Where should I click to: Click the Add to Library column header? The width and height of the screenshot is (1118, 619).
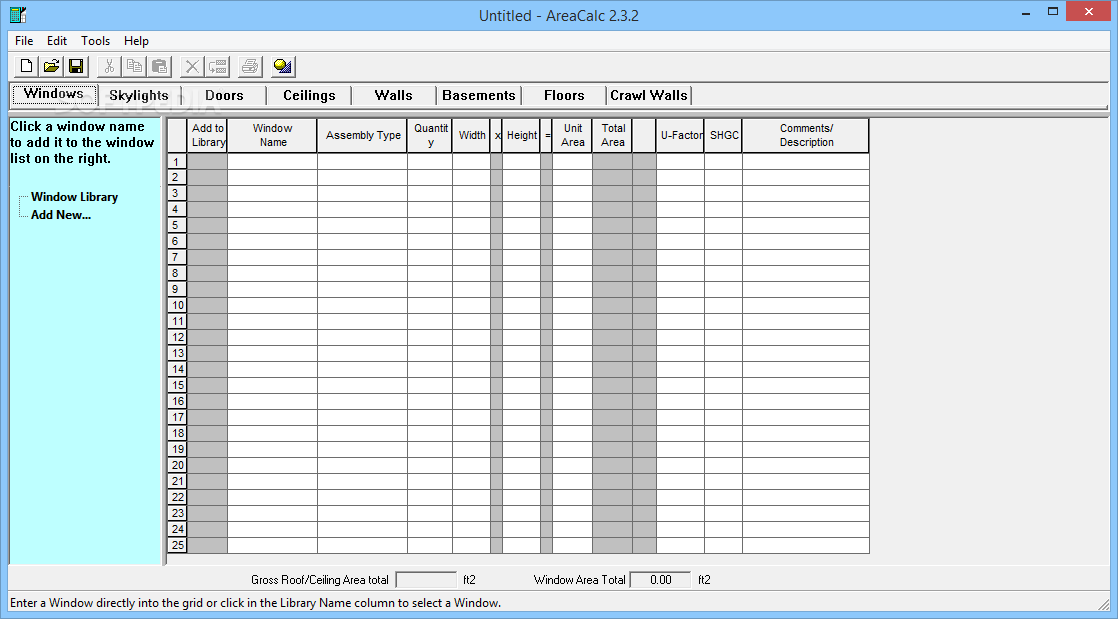(x=207, y=135)
